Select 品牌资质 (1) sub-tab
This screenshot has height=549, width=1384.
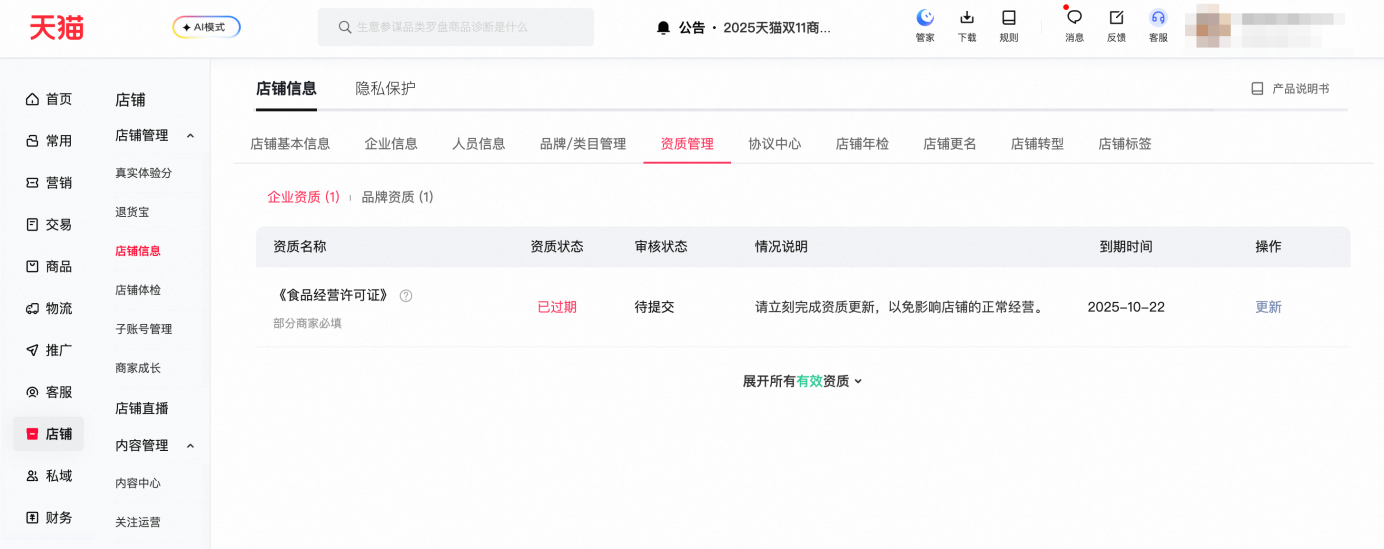pos(398,197)
